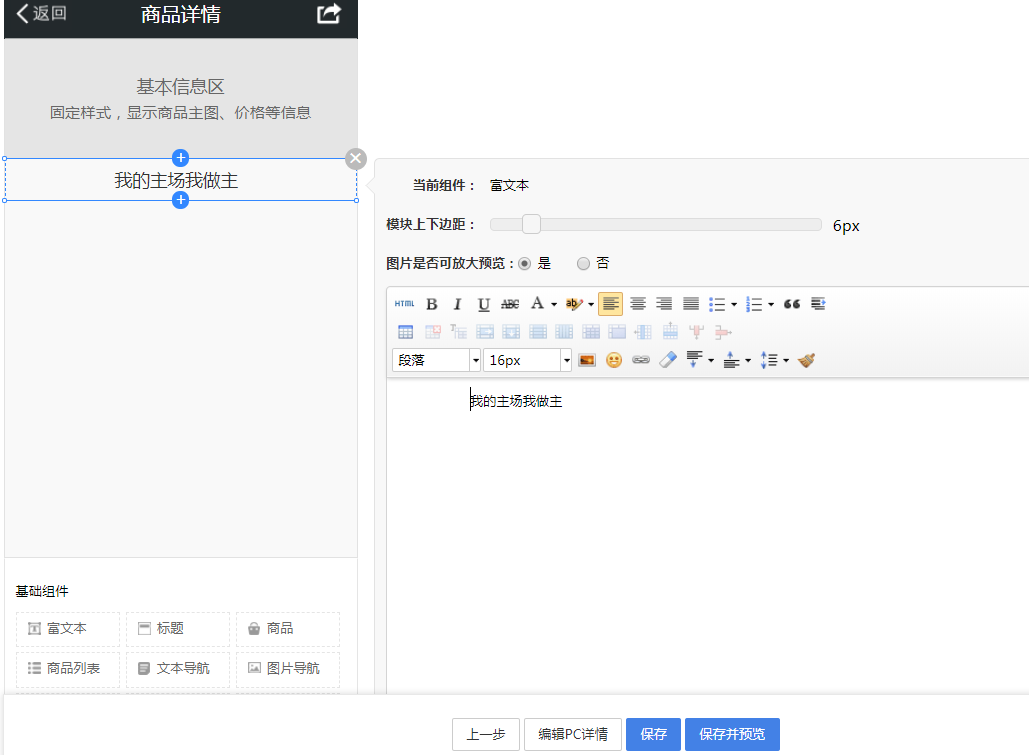
Task: Select 否 for image zoom preview
Action: pyautogui.click(x=584, y=264)
